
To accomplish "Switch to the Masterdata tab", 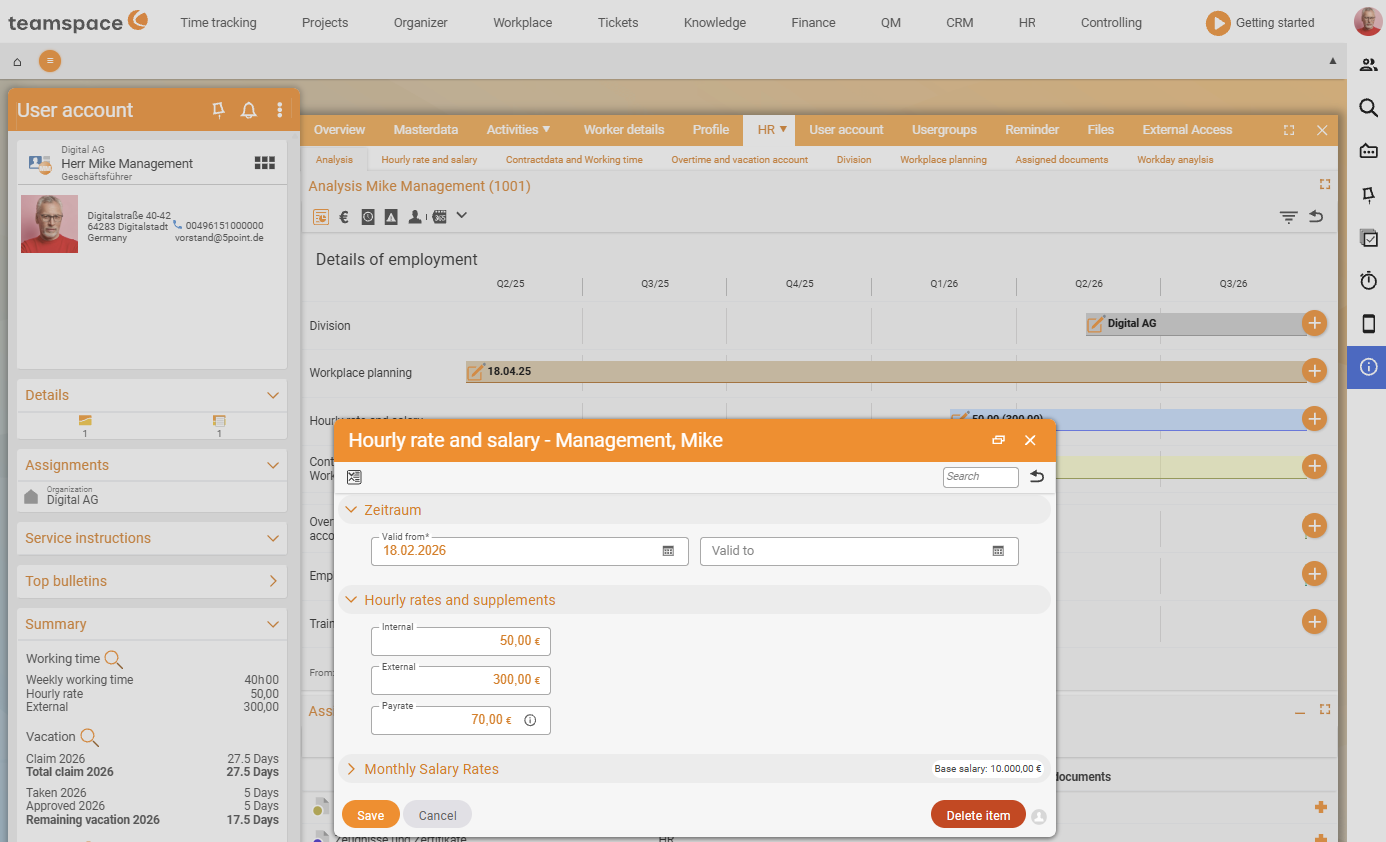I will pos(426,130).
